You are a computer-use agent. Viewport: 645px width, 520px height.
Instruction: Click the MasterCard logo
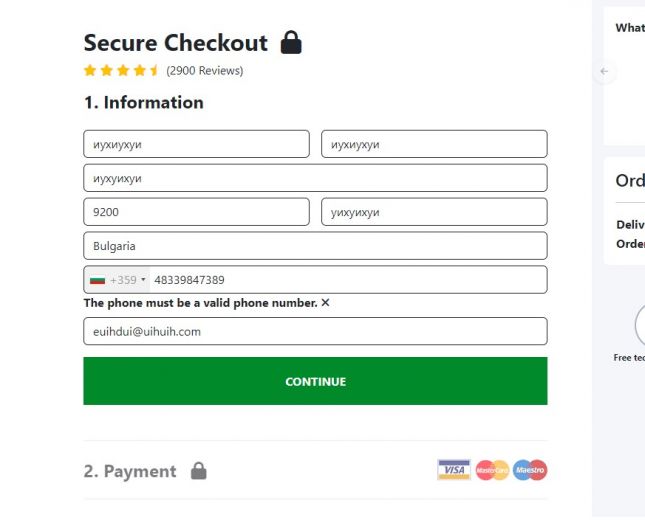pos(492,470)
